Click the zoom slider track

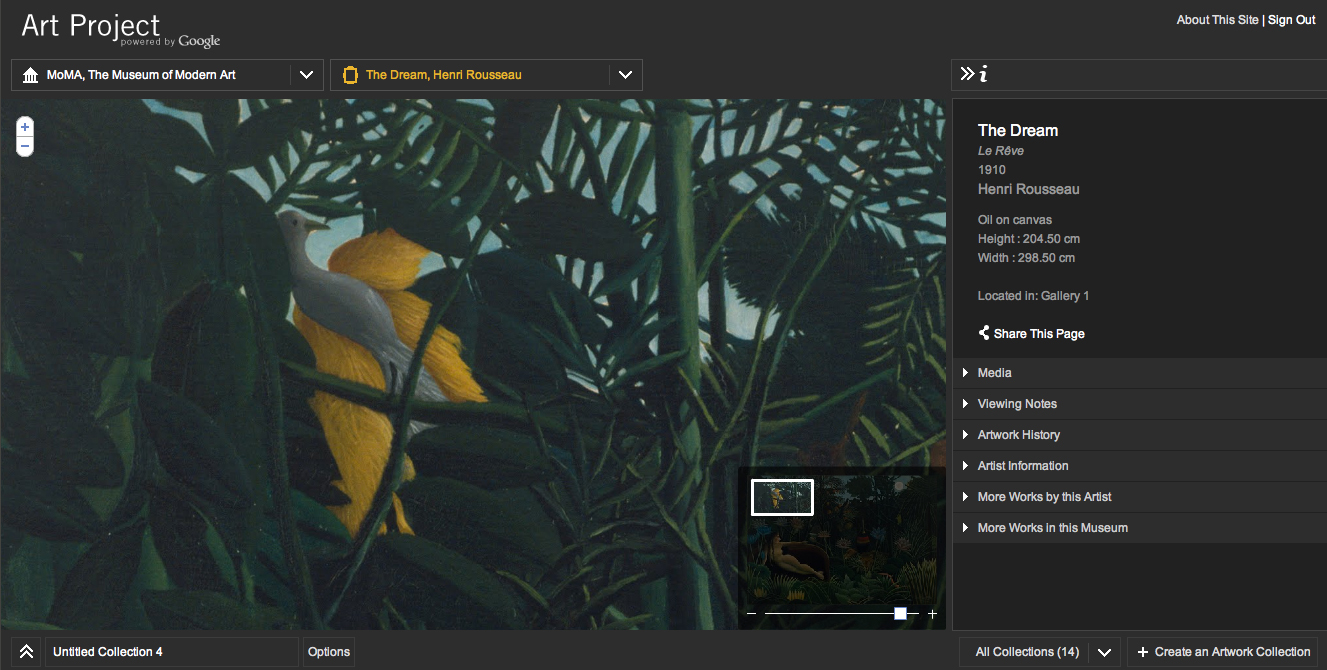(842, 613)
